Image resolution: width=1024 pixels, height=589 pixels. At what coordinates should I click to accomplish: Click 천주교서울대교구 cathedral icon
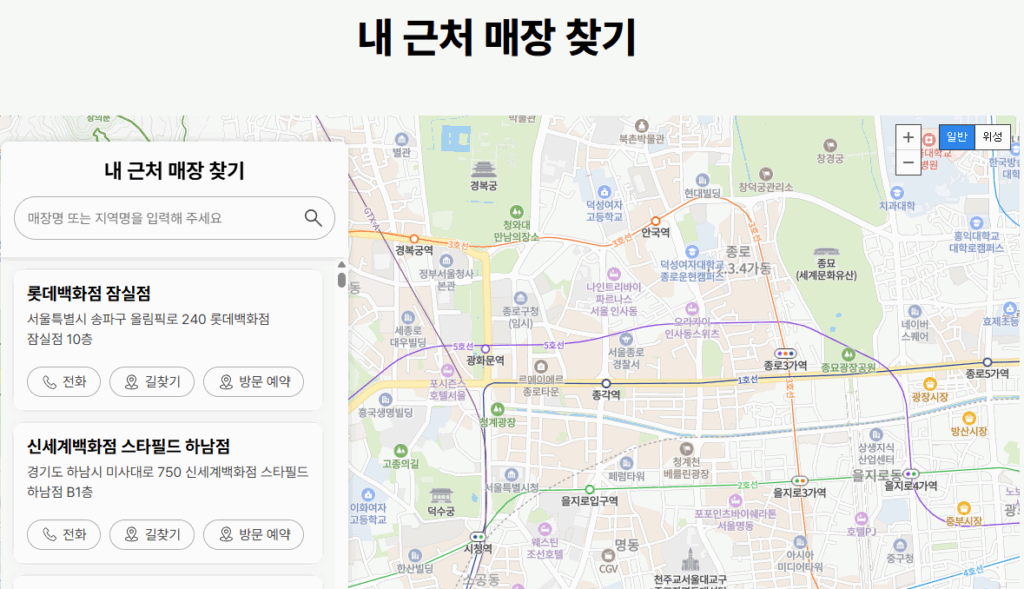pos(690,561)
